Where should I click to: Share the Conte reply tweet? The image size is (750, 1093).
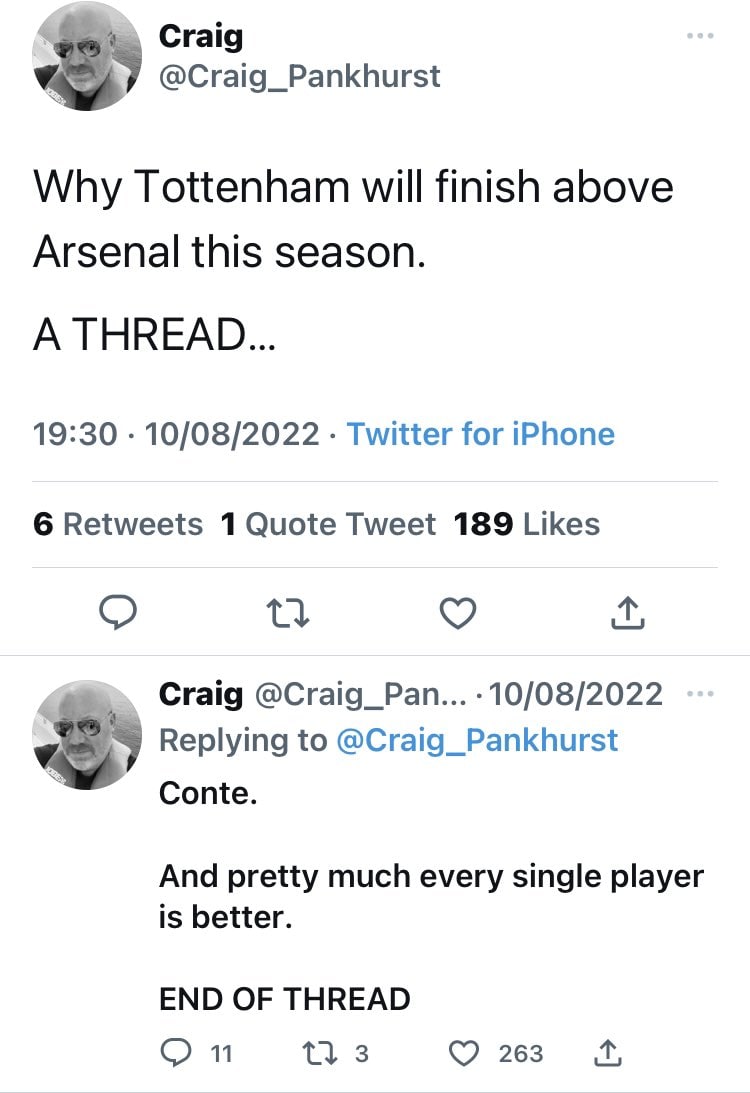(x=606, y=1052)
